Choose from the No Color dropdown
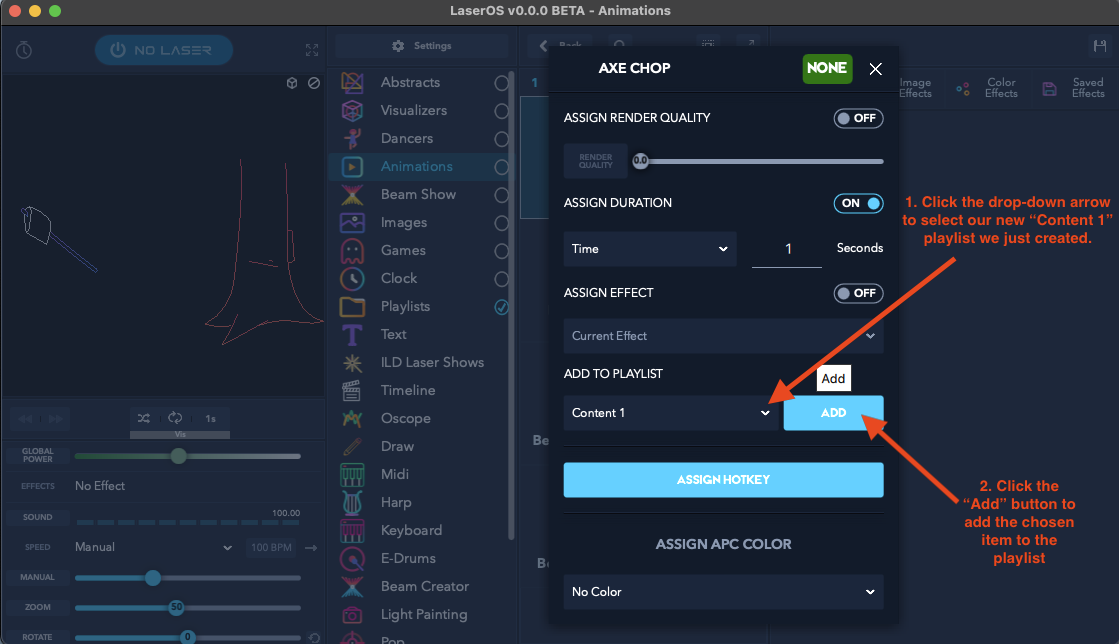1119x644 pixels. coord(723,592)
